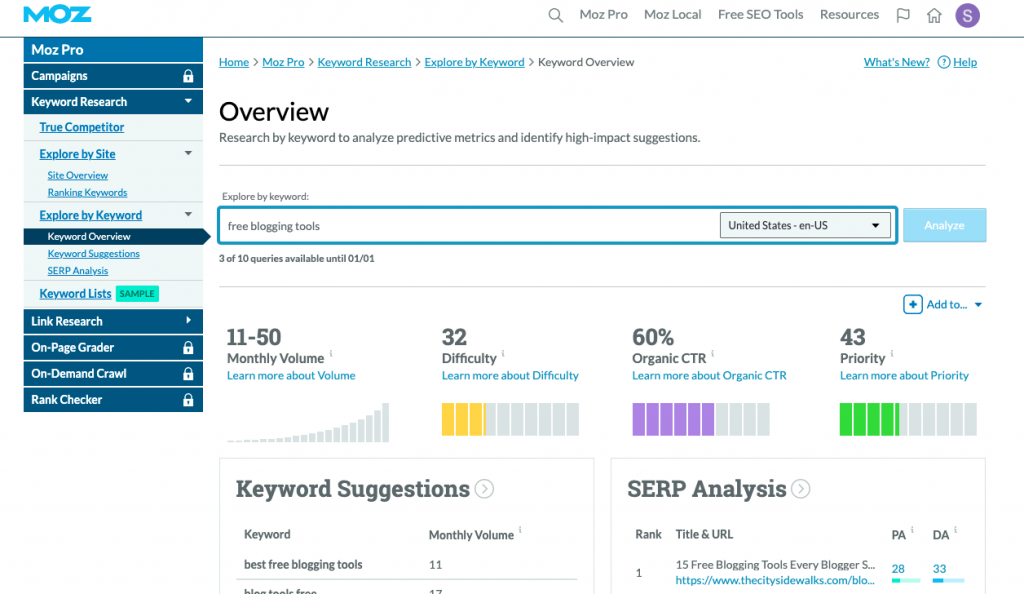Click the Analyze button
Screen dimensions: 1024x594
944,225
